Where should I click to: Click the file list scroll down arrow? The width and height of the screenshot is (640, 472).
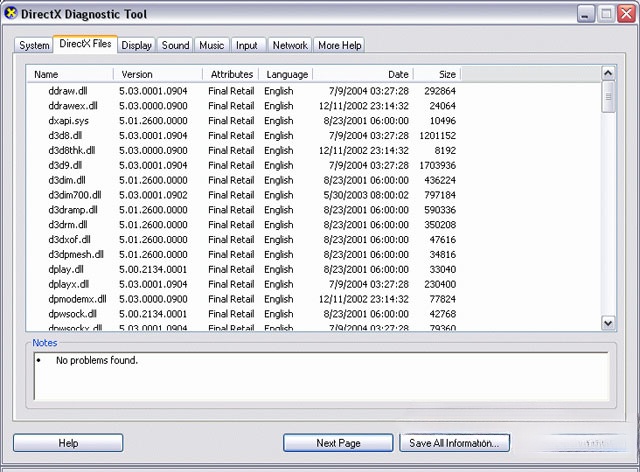[x=608, y=323]
